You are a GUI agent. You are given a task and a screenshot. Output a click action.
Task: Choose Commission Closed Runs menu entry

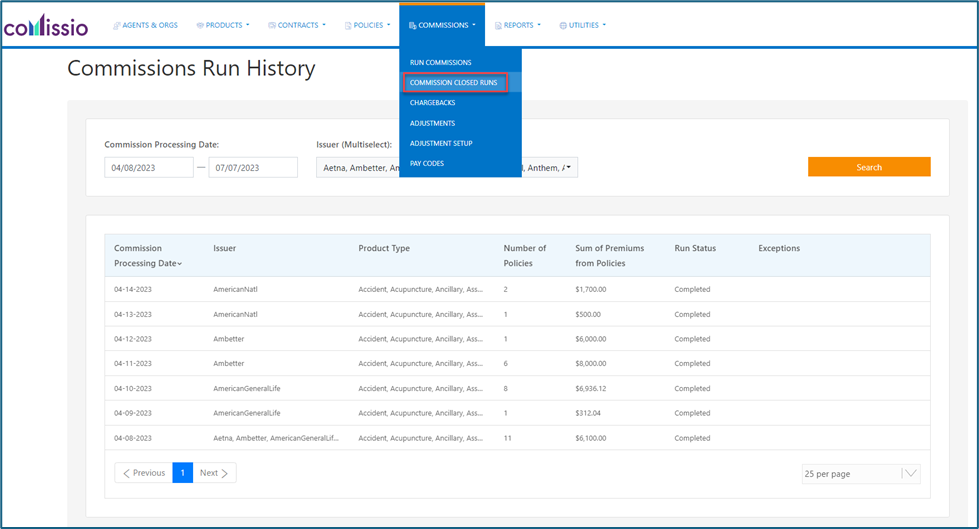coord(453,83)
